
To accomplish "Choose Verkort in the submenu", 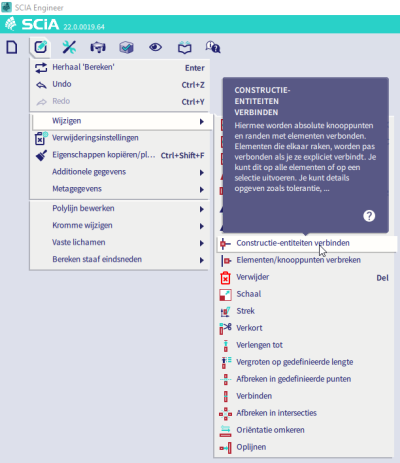I will click(304, 328).
